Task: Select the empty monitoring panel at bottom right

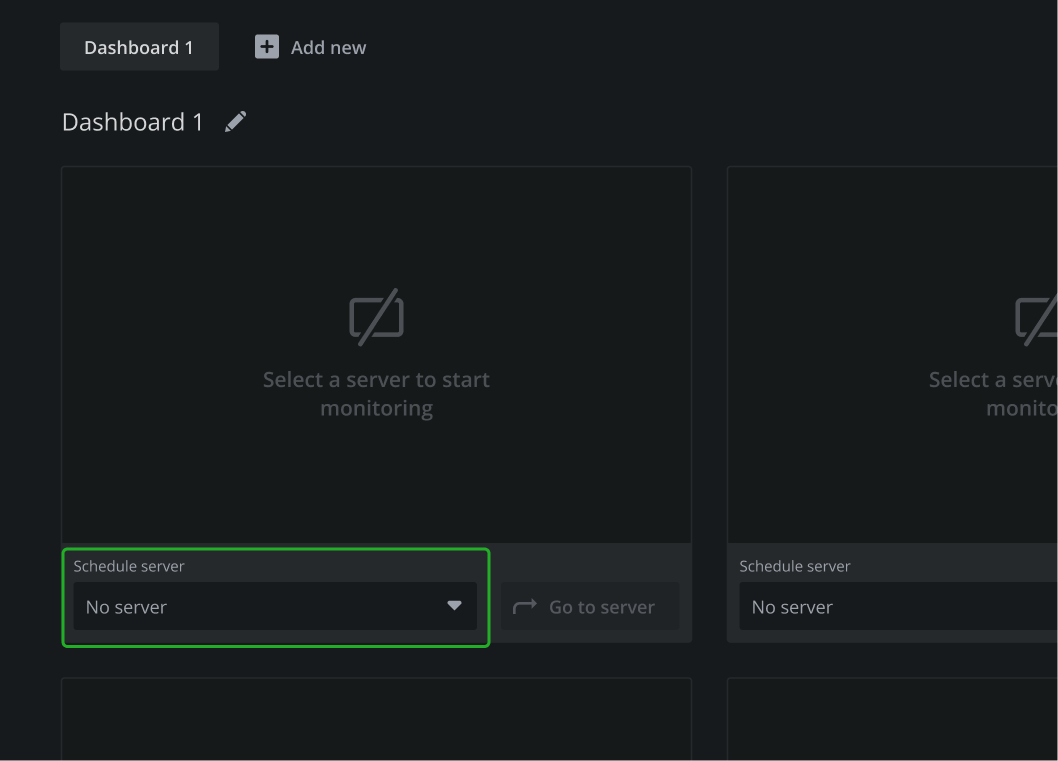Action: pos(892,720)
